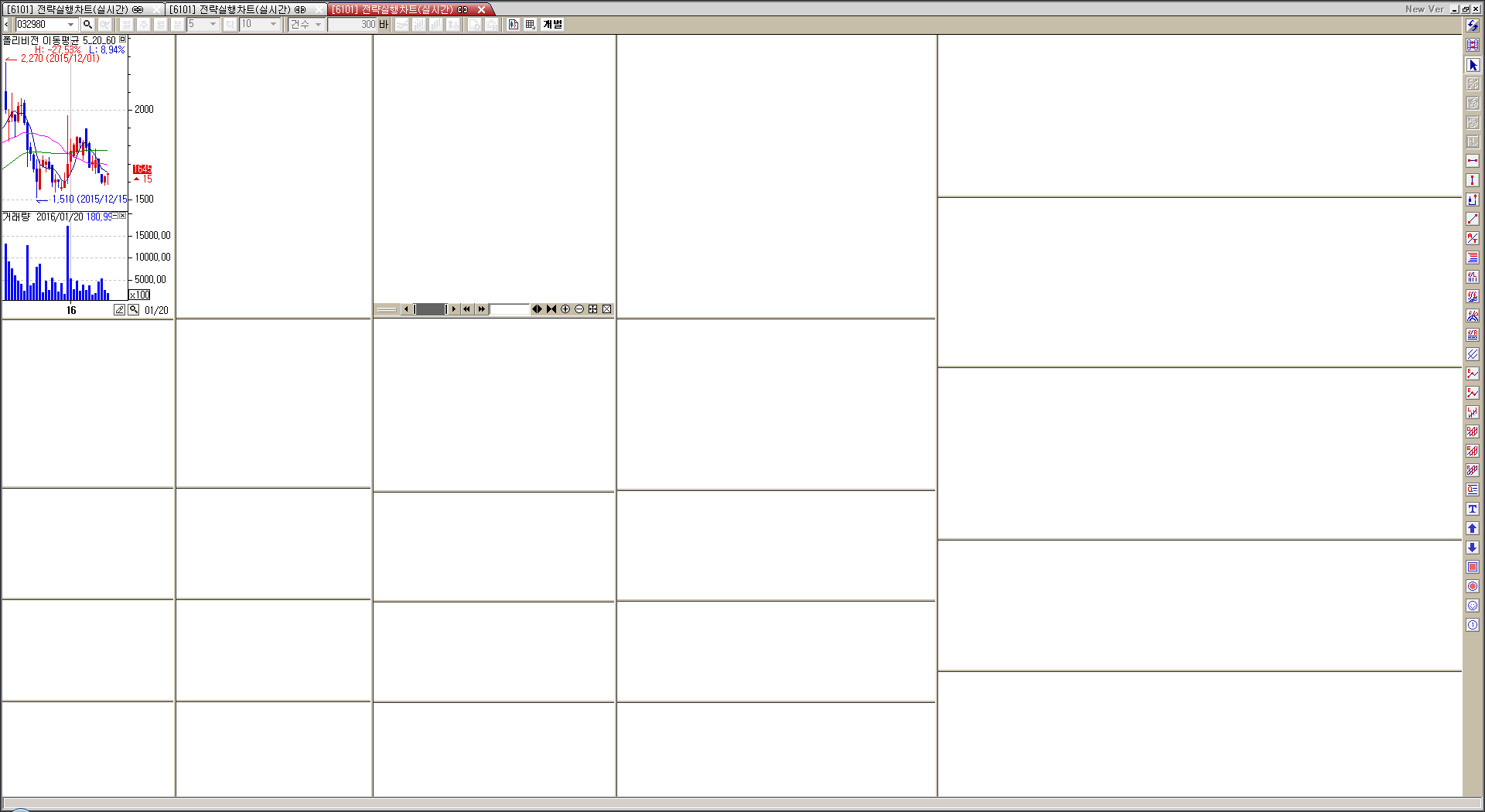
Task: Select the horizontal line drawing tool
Action: tap(1473, 161)
